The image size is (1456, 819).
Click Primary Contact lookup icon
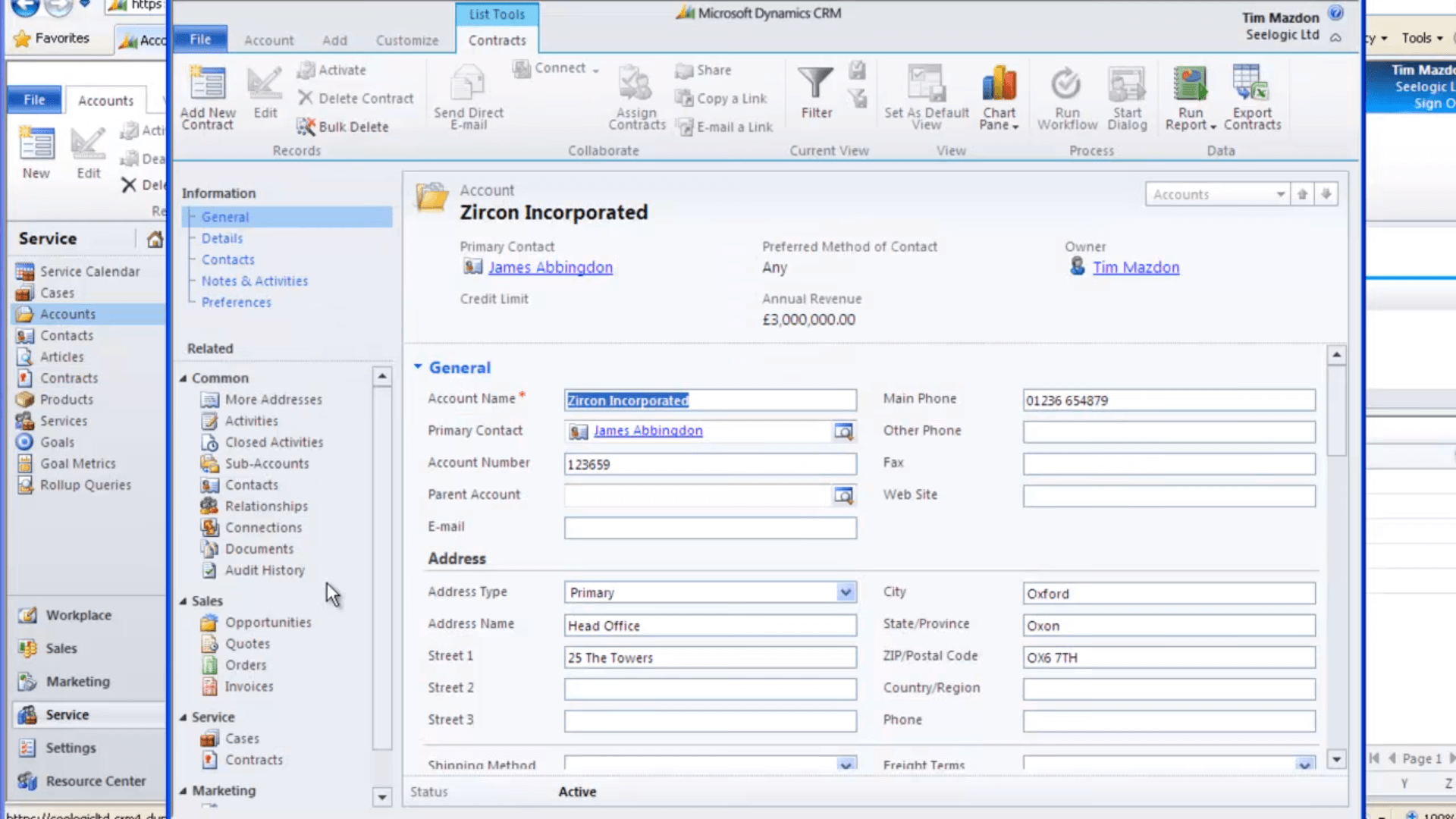click(x=843, y=431)
